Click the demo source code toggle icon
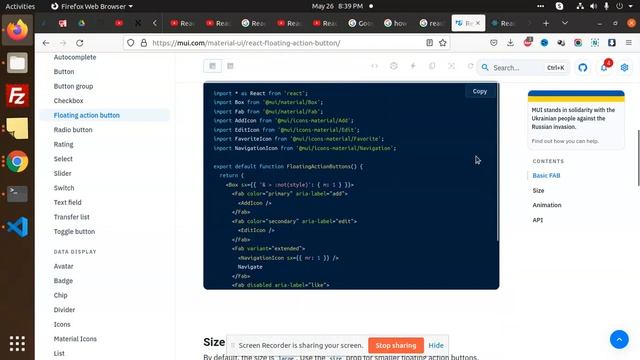640x360 pixels. pyautogui.click(x=374, y=66)
